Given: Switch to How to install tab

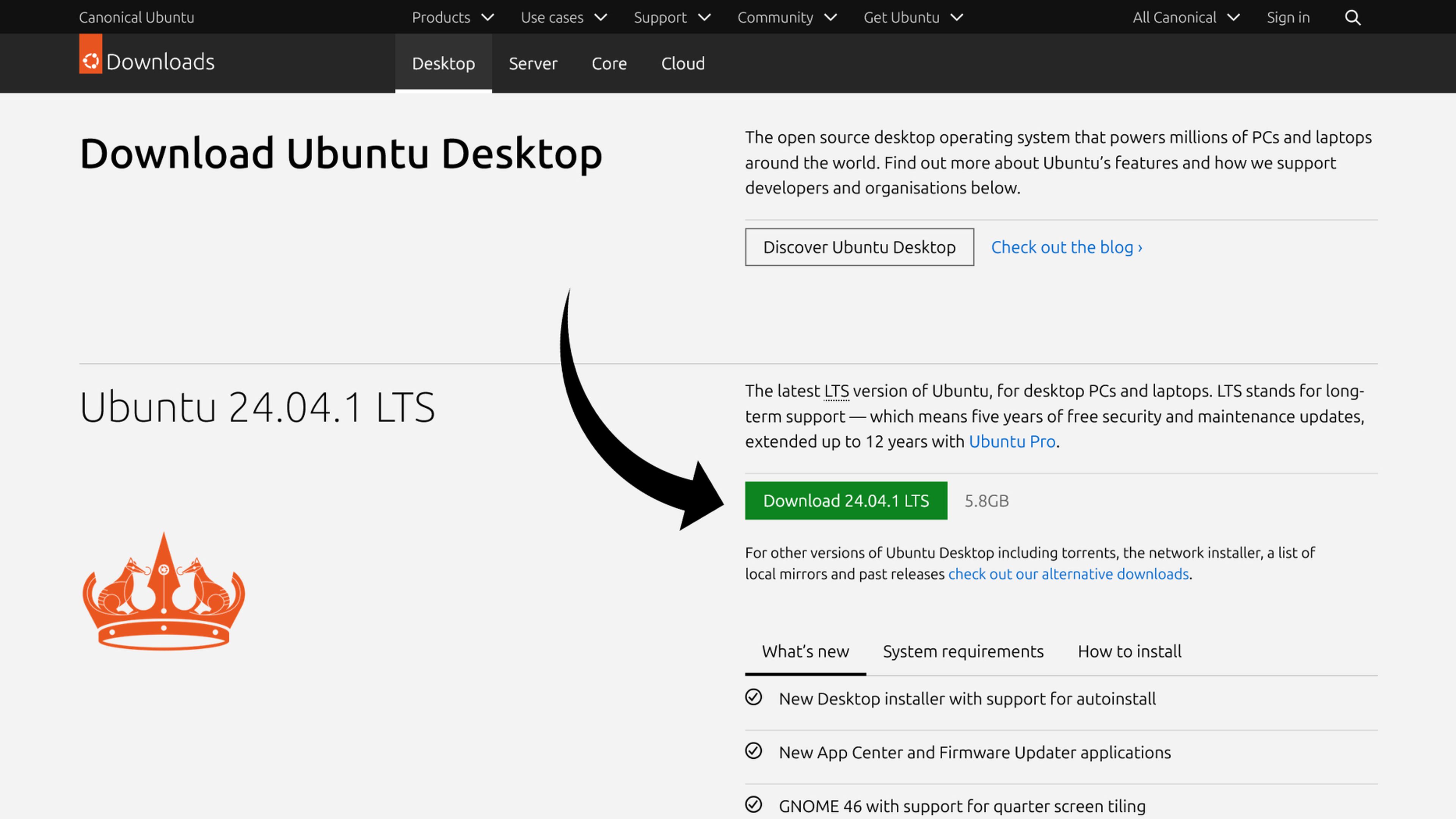Looking at the screenshot, I should coord(1129,652).
